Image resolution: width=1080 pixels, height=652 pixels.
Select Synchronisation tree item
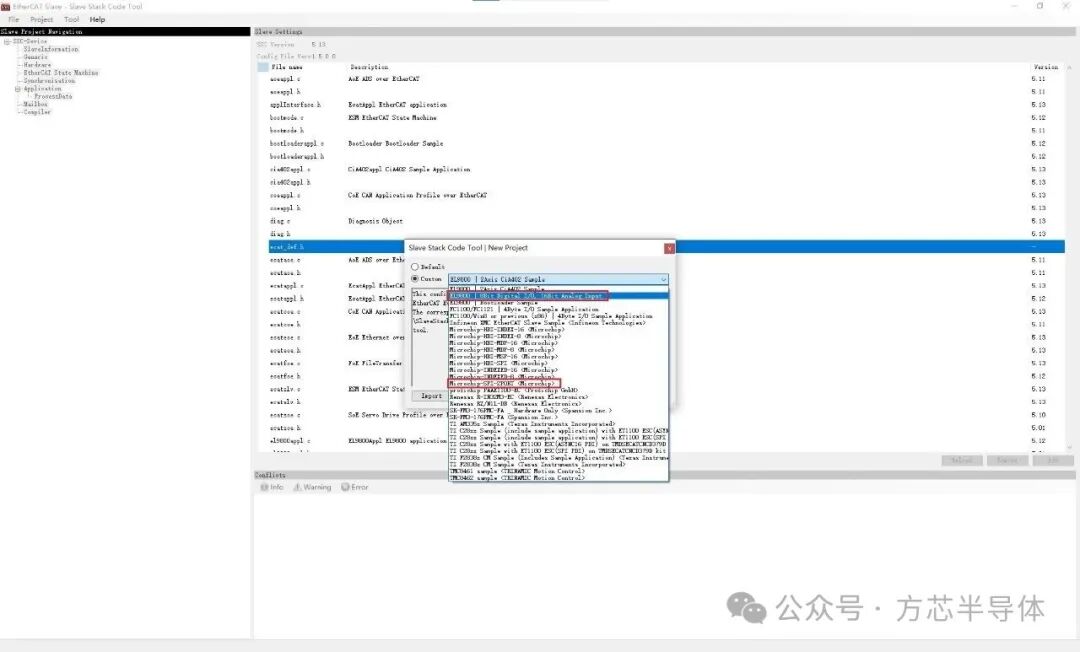[x=49, y=81]
